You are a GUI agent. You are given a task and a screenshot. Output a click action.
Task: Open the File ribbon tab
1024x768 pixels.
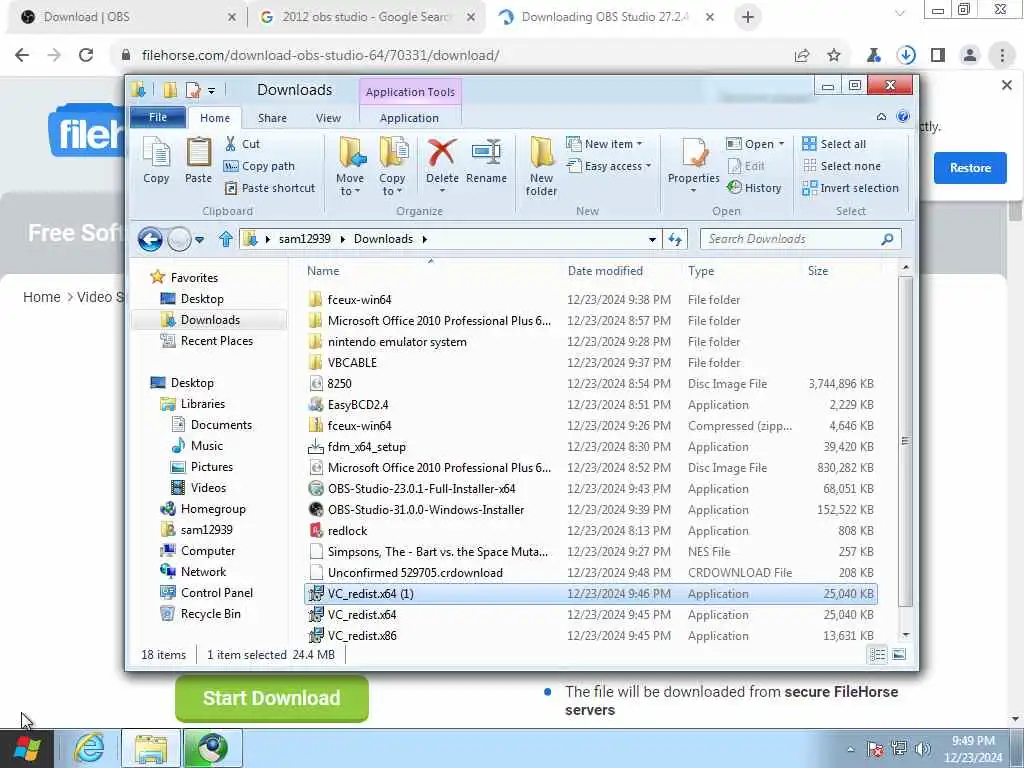(158, 118)
